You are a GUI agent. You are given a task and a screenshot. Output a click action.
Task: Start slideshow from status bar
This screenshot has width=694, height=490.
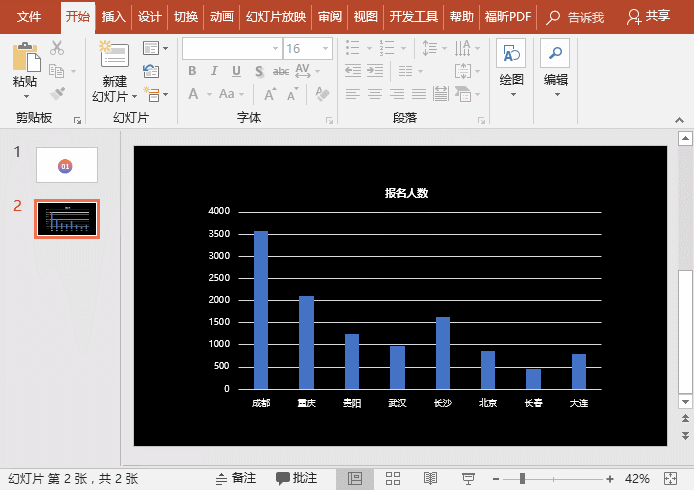[468, 479]
